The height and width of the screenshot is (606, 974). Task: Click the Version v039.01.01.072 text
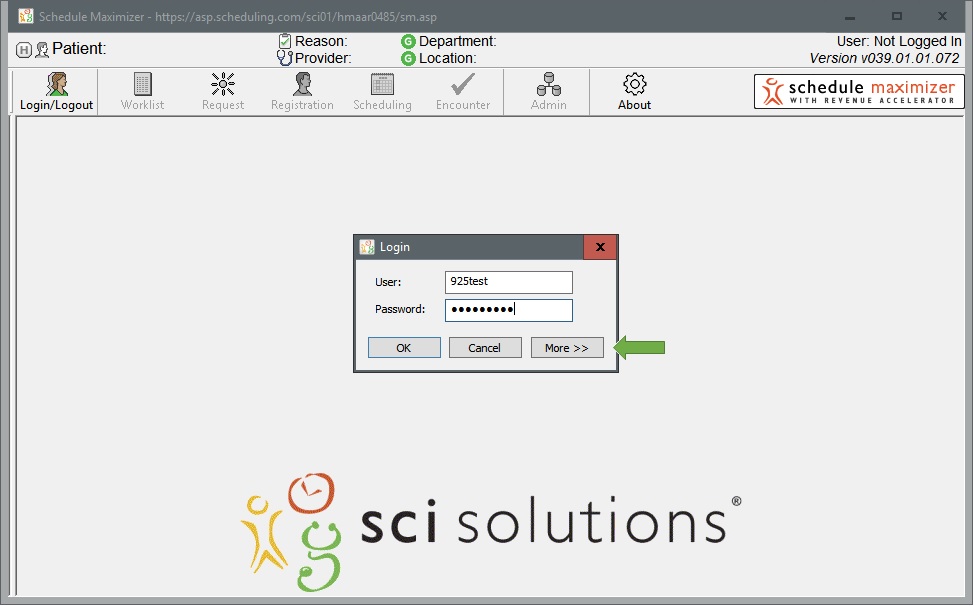point(885,58)
